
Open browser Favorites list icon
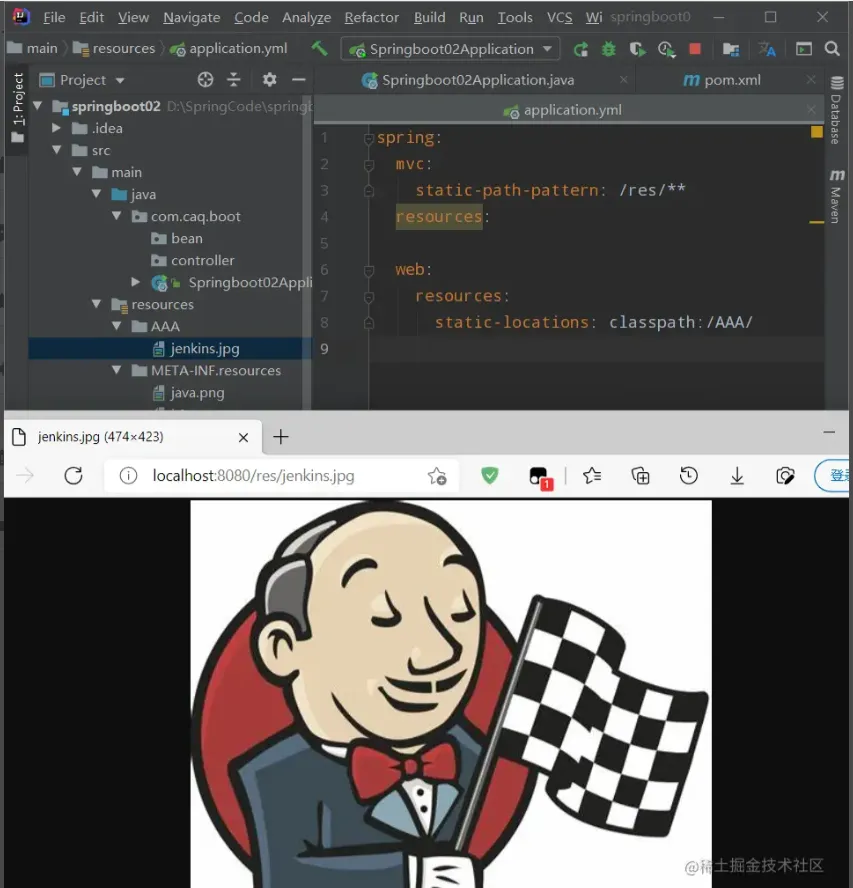pos(592,476)
